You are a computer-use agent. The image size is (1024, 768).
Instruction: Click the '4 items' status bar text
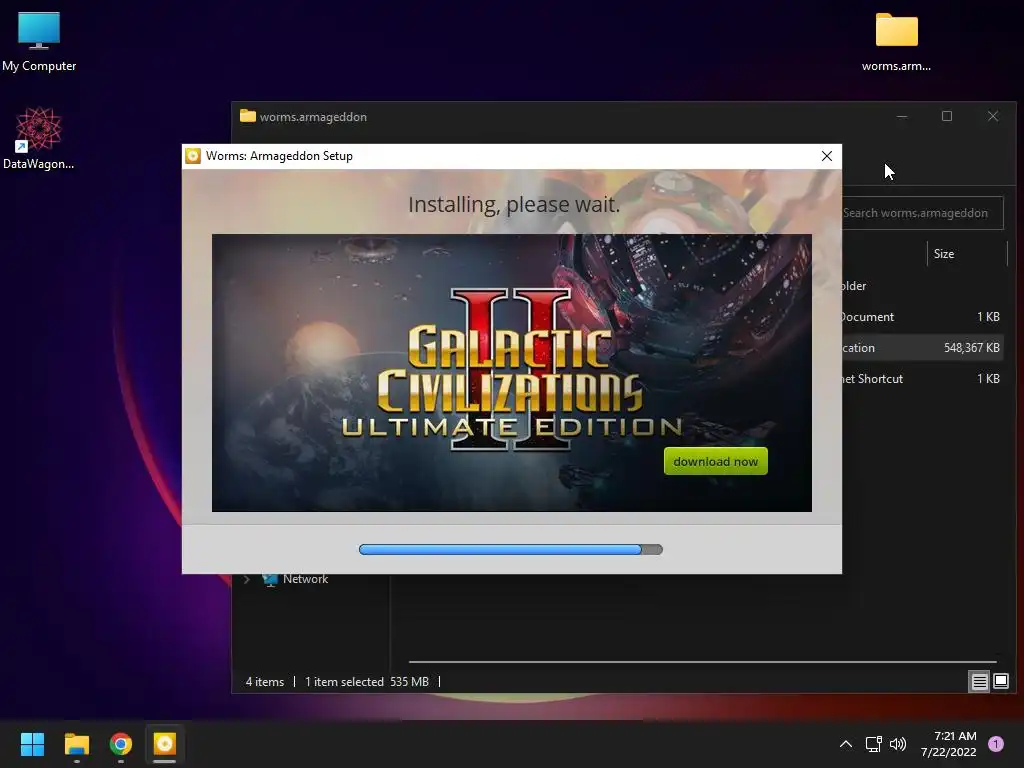pos(264,682)
